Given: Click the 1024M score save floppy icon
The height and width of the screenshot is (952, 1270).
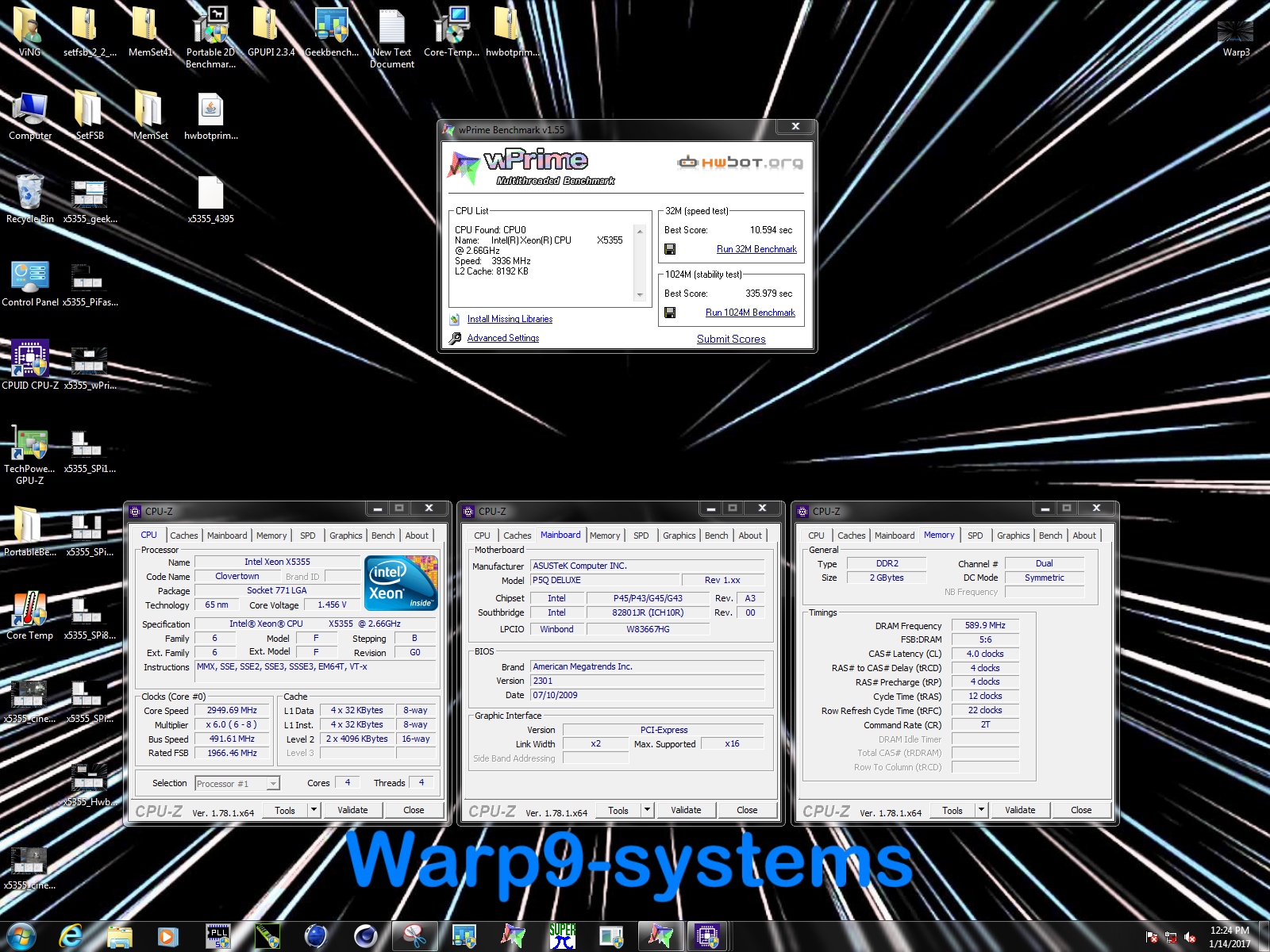Looking at the screenshot, I should point(670,313).
